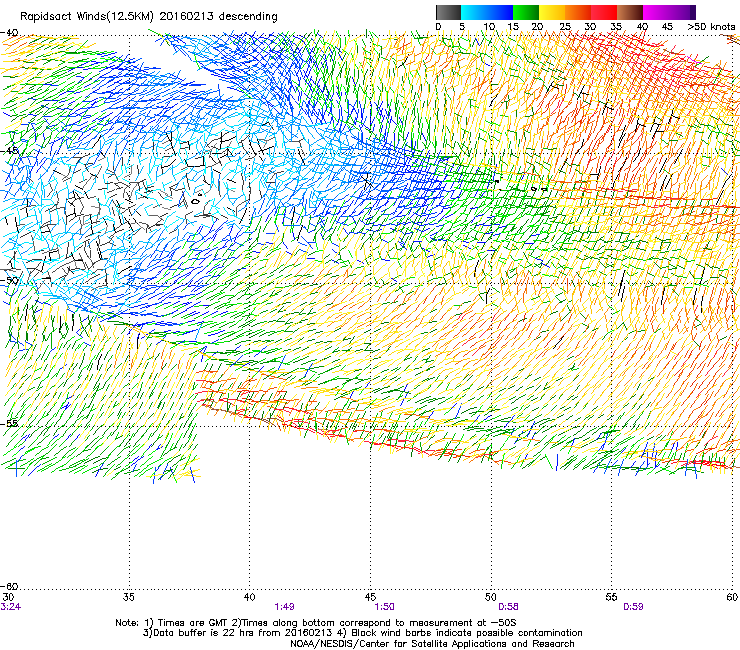
Task: Click the chart title 'Rapidsact Winds(12.5KM) 20160213 descending'
Action: 149,17
